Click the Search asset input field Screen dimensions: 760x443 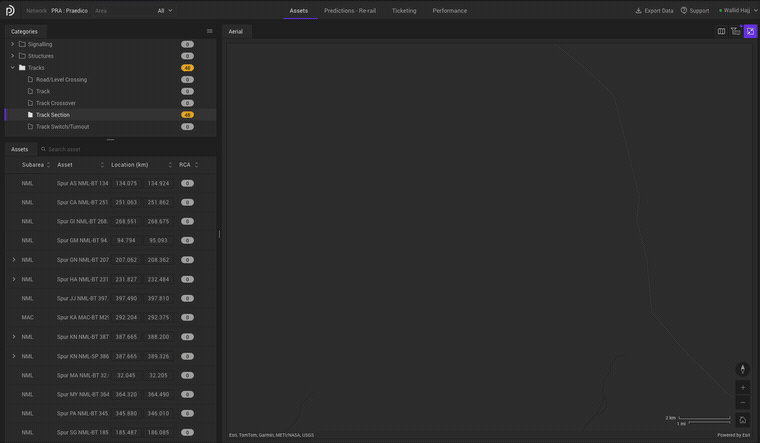128,149
